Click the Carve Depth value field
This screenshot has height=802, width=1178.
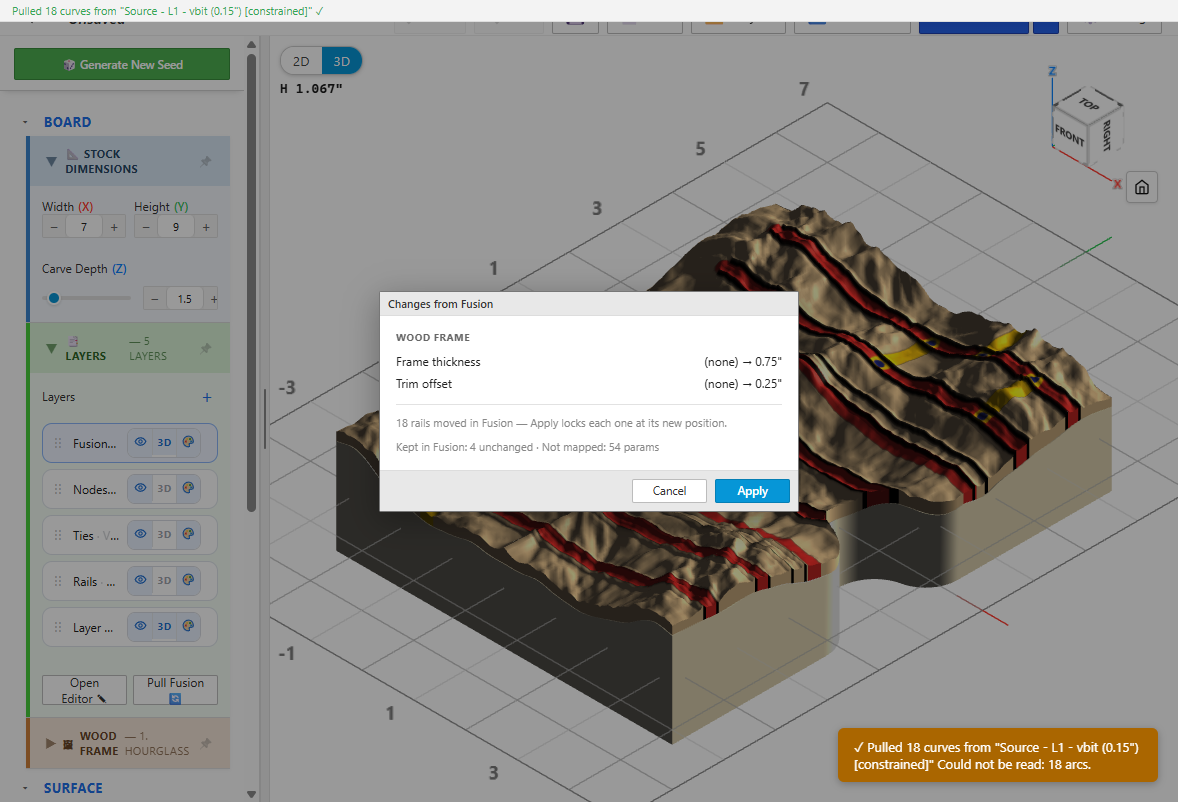(185, 299)
